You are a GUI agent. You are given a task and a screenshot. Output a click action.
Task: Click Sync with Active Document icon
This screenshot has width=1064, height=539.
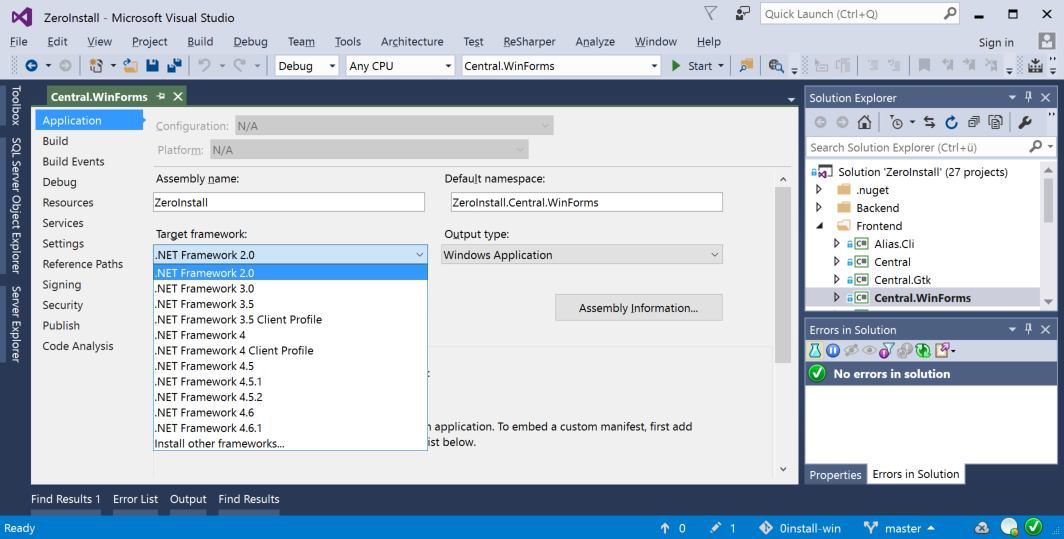point(930,122)
